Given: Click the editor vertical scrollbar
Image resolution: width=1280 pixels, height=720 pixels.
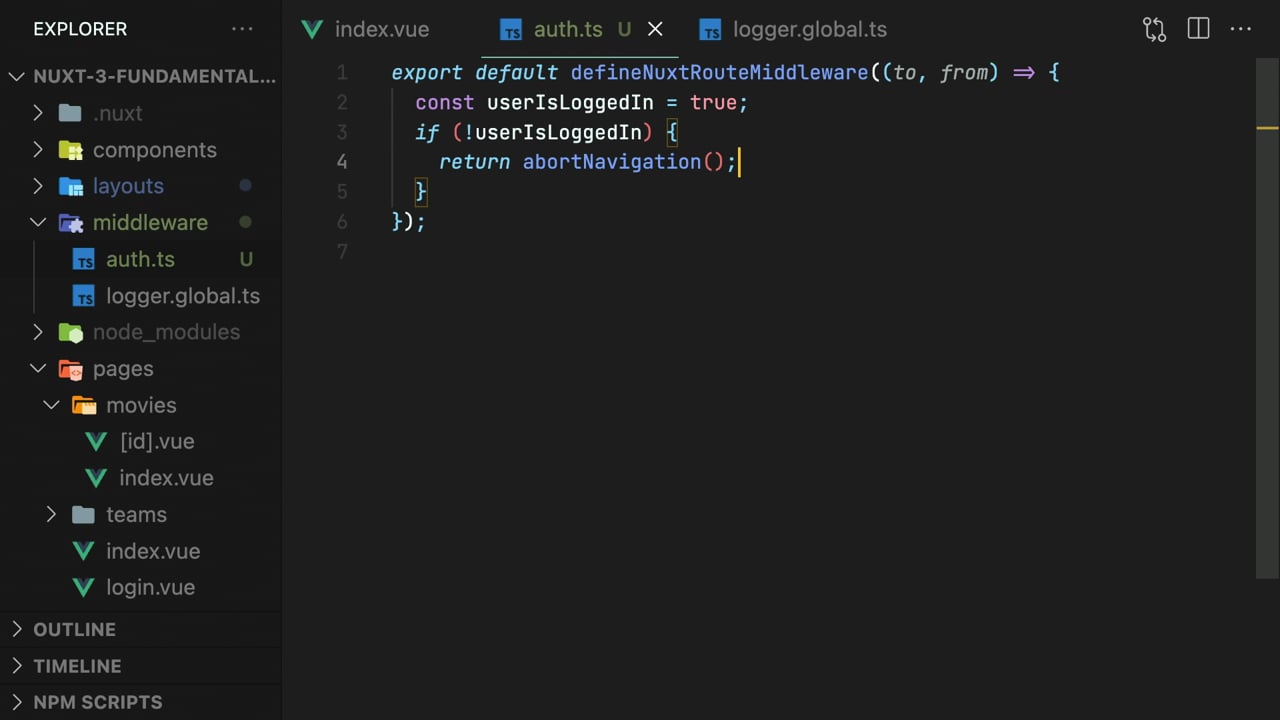Looking at the screenshot, I should pyautogui.click(x=1267, y=317).
